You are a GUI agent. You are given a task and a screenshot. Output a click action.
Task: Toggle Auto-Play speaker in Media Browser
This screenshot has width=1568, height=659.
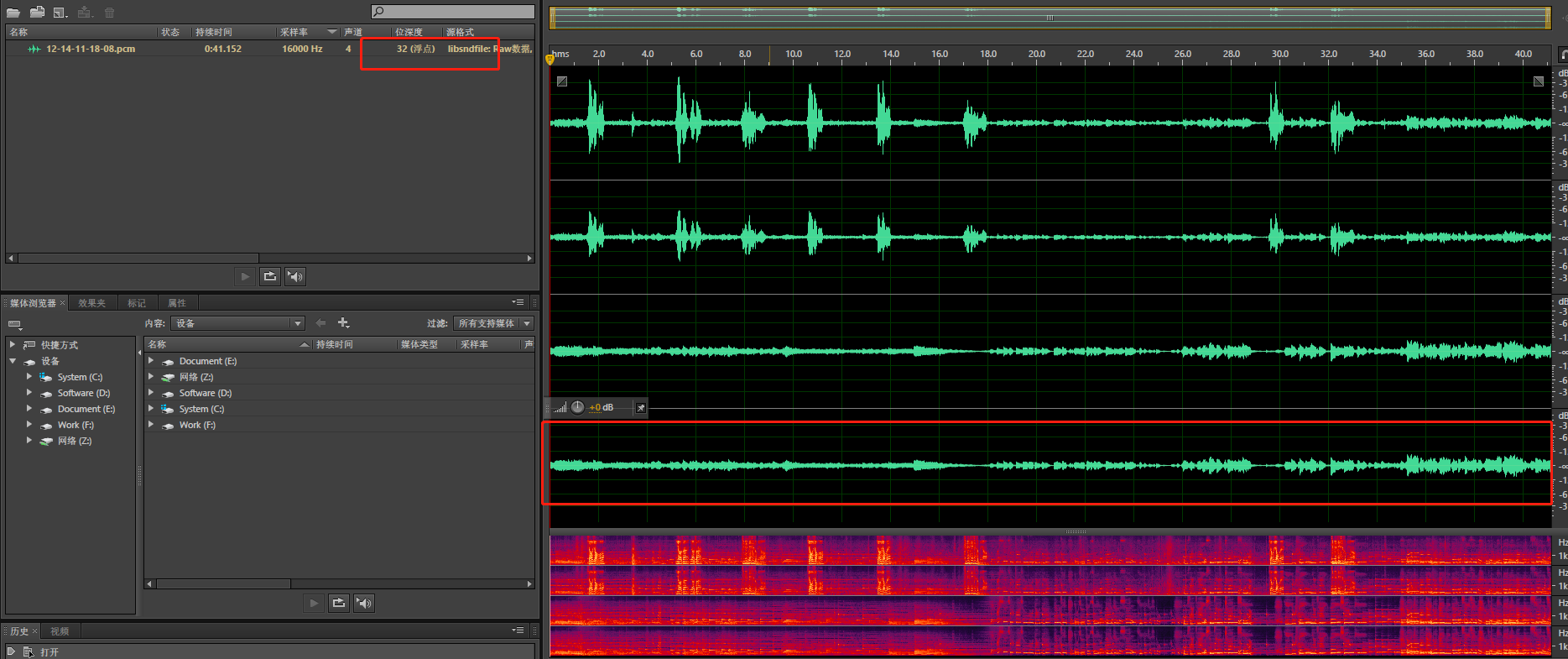pos(364,603)
